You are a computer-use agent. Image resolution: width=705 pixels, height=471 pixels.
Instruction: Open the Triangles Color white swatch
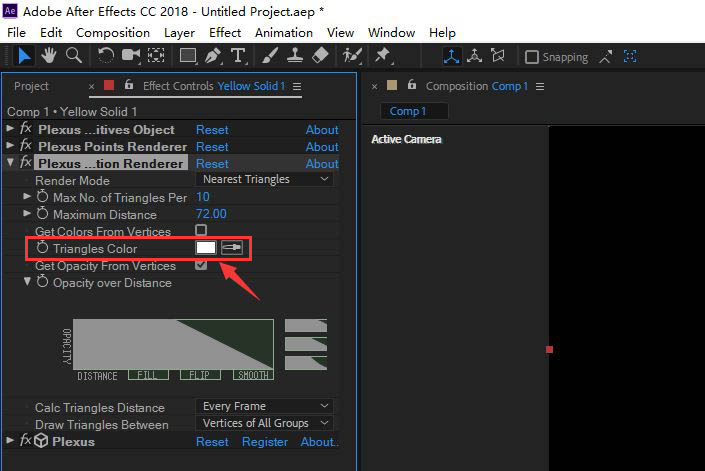[x=206, y=248]
